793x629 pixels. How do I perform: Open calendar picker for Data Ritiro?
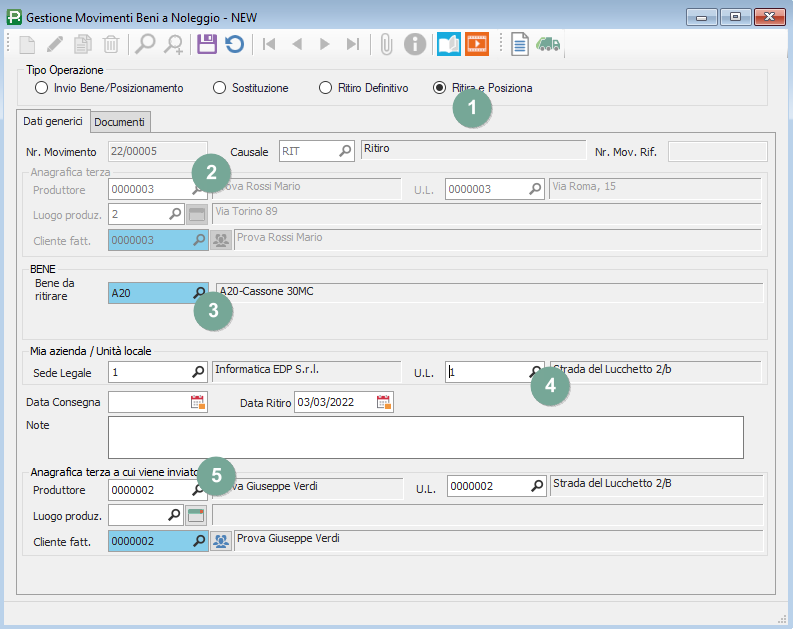coord(384,403)
